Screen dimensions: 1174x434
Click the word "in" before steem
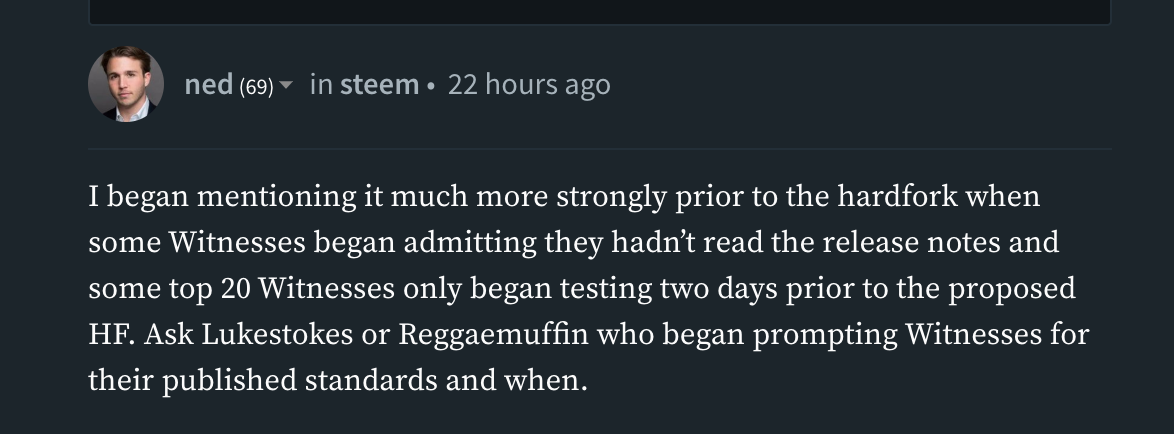pyautogui.click(x=321, y=85)
